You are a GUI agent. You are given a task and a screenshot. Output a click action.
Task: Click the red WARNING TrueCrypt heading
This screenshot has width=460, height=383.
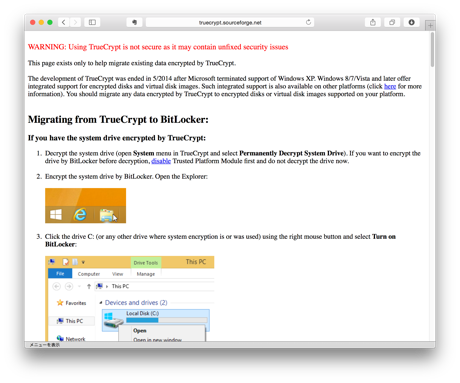point(158,47)
